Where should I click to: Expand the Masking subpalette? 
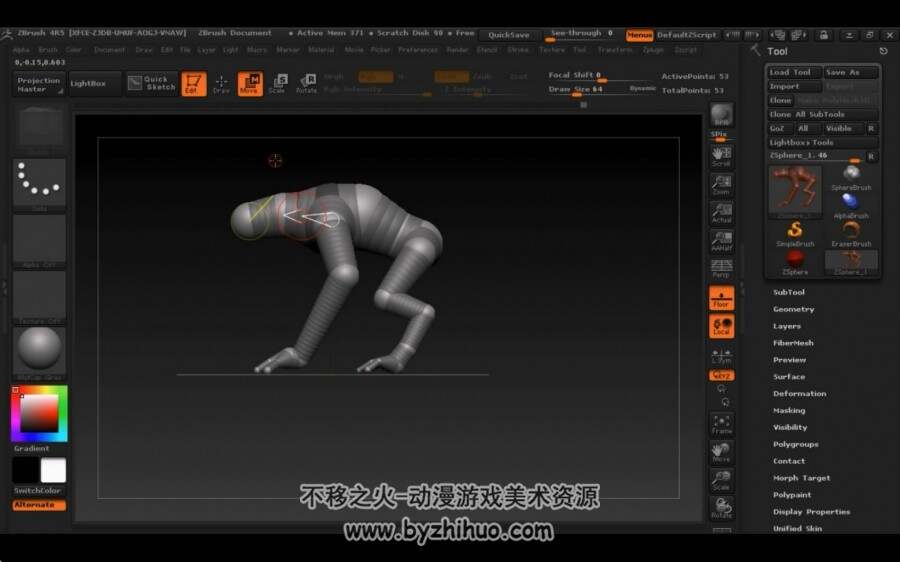[789, 410]
